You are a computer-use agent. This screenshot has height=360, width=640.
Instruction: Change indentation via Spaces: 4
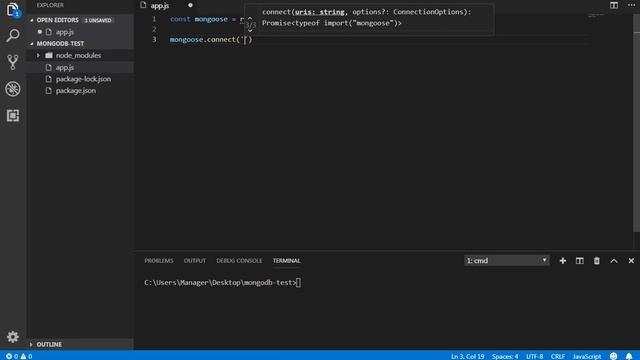[505, 356]
